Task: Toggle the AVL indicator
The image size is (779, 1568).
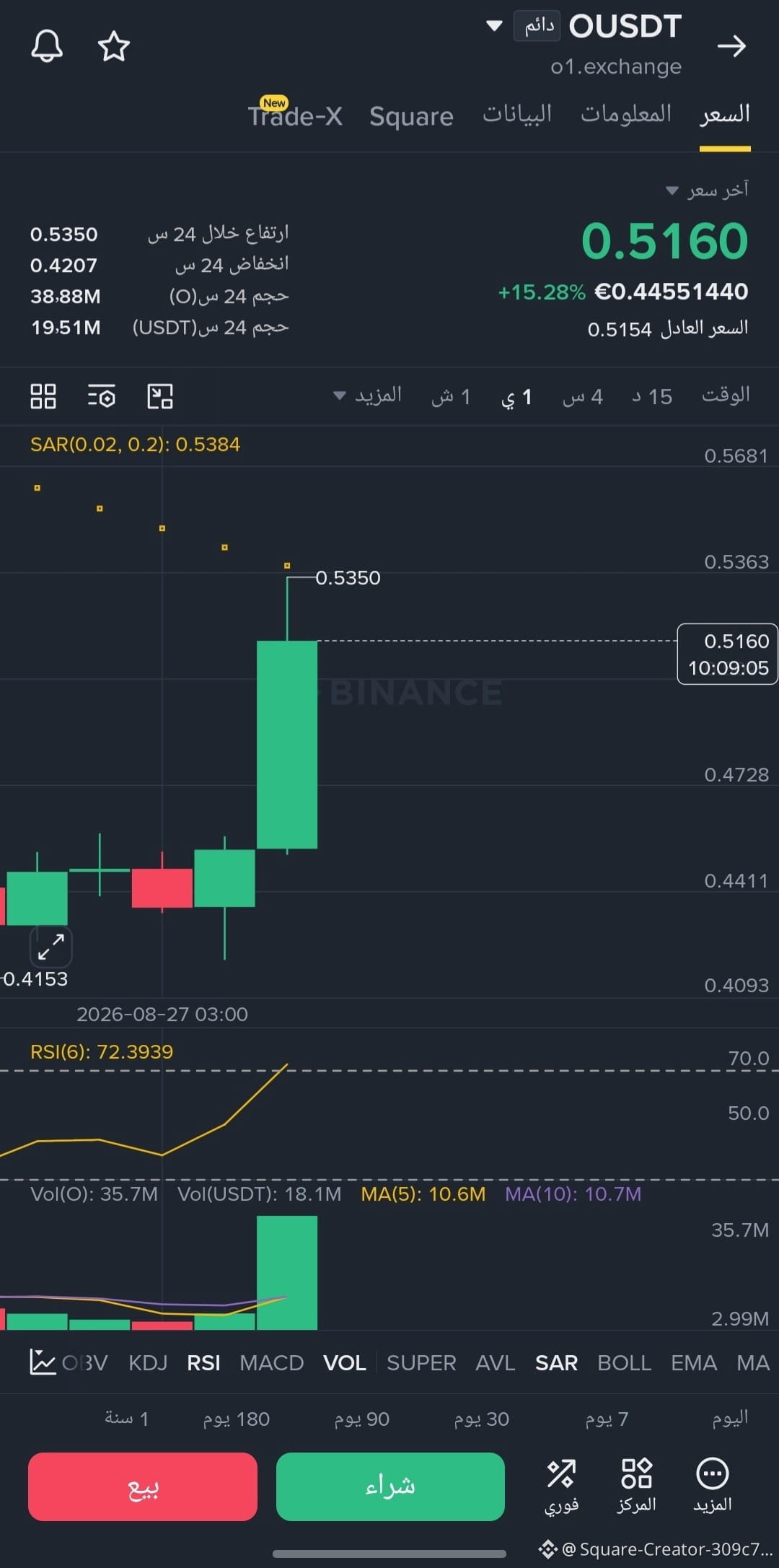Action: [496, 1362]
